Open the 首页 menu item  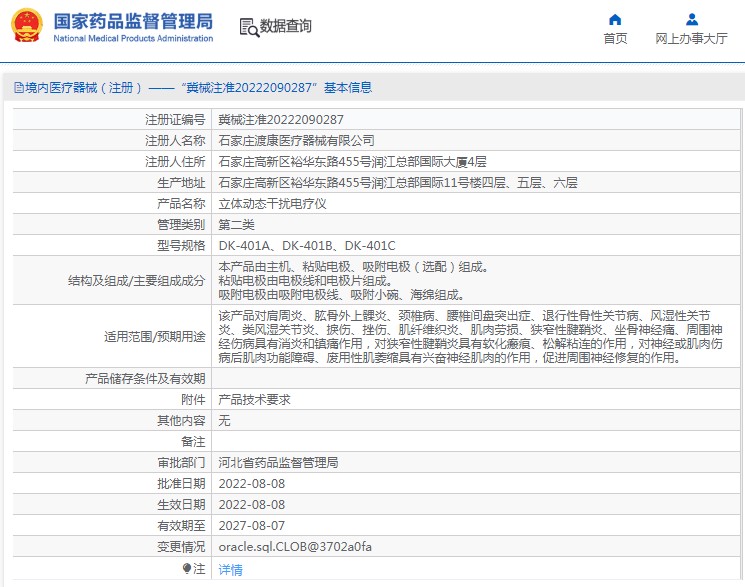point(615,39)
